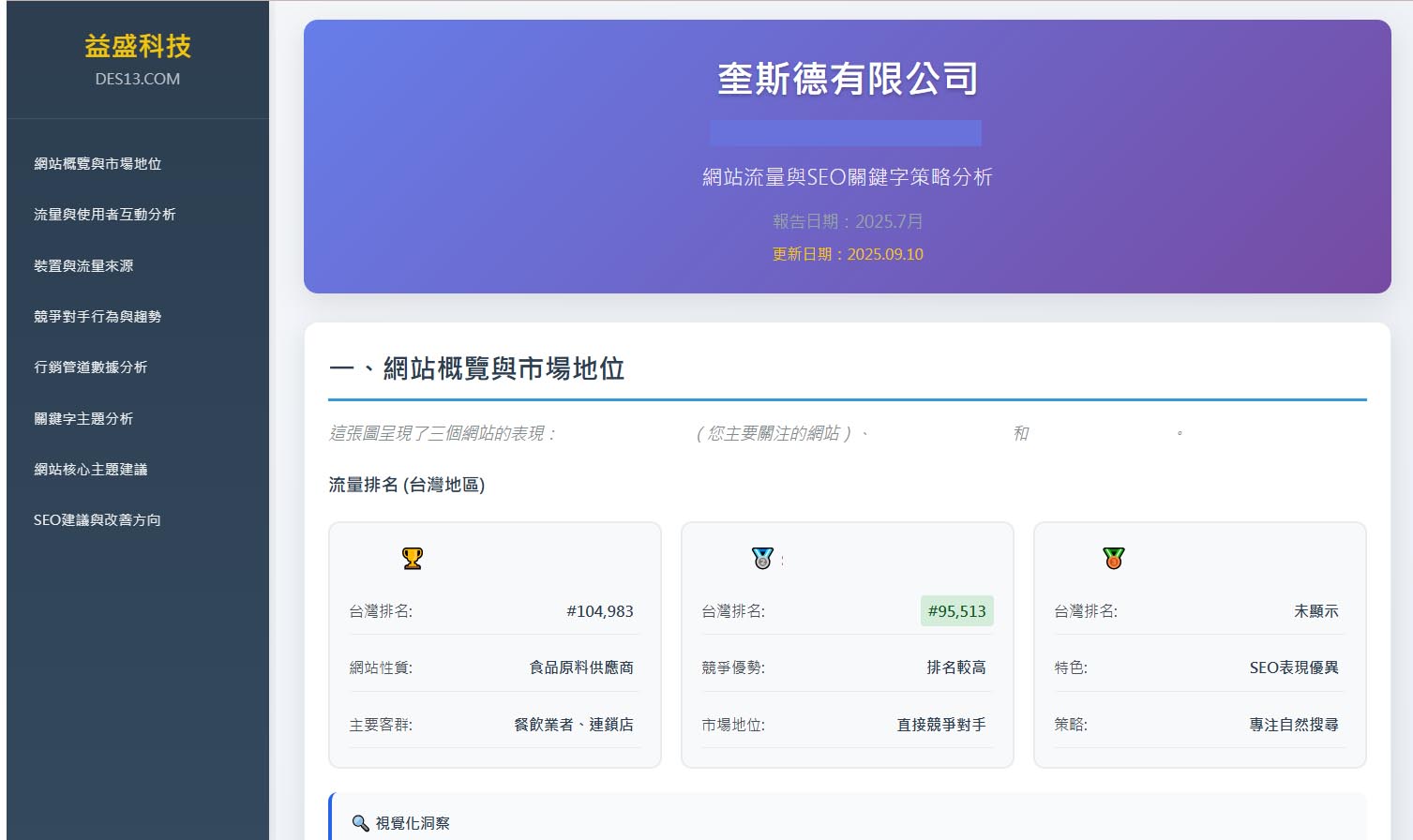Click the #104,983 Taiwan ranking value
This screenshot has height=840, width=1413.
click(x=600, y=611)
